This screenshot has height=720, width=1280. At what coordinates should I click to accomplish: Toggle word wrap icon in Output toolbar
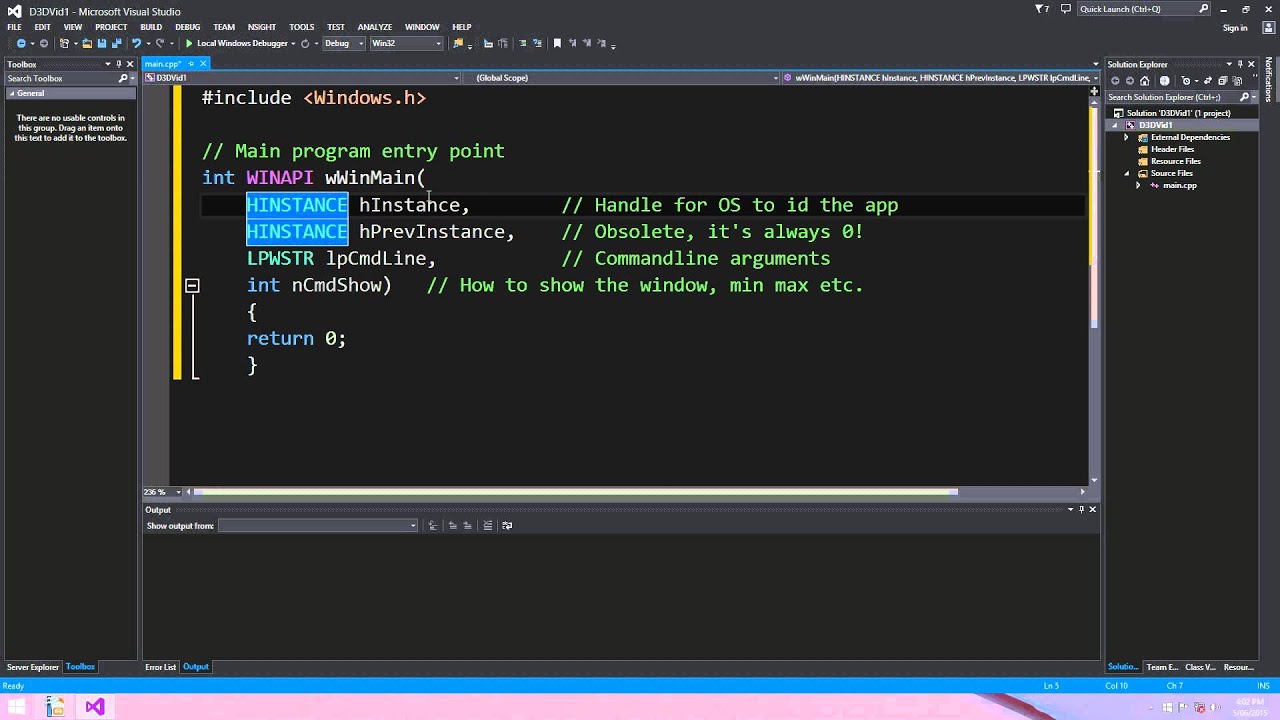(x=507, y=525)
